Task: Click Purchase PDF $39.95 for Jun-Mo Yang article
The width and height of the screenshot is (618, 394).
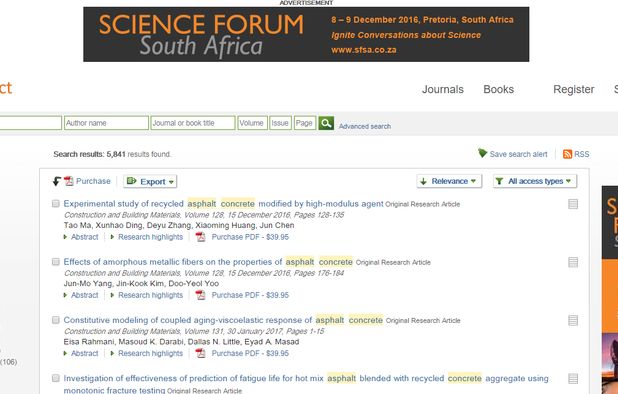Action: click(x=250, y=295)
